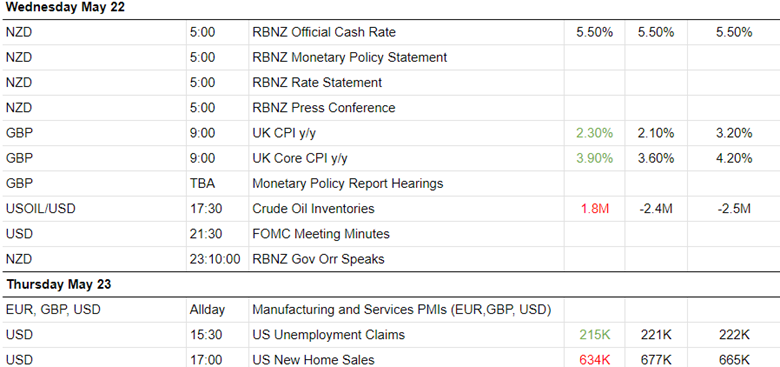The image size is (780, 367).
Task: Select the Thursday May 23 date header
Action: [x=59, y=284]
